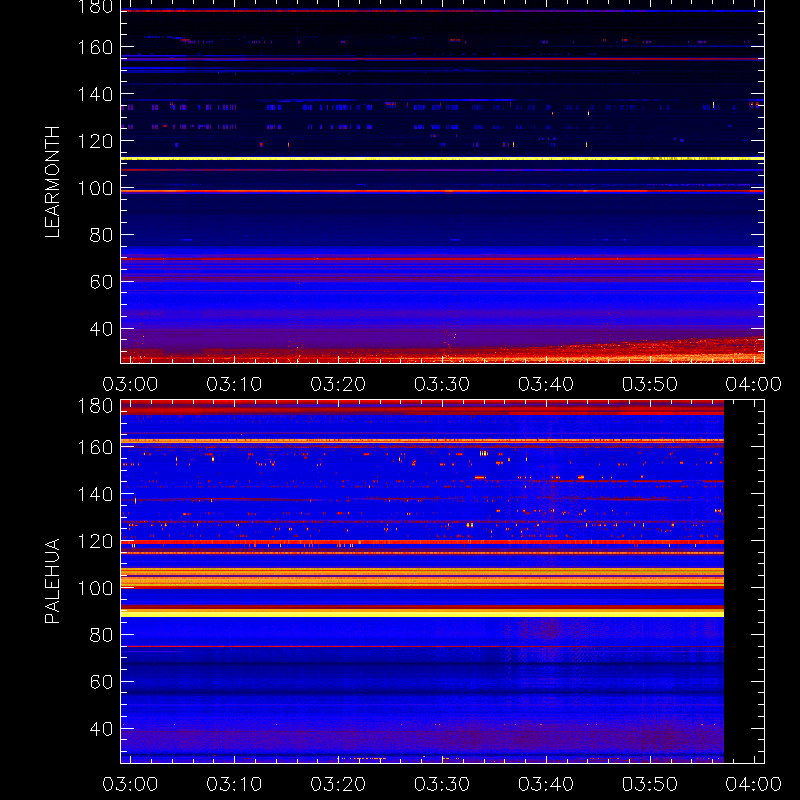The image size is (800, 800).
Task: Click the 03:40 time label of Learmonth plot
Action: (x=546, y=384)
